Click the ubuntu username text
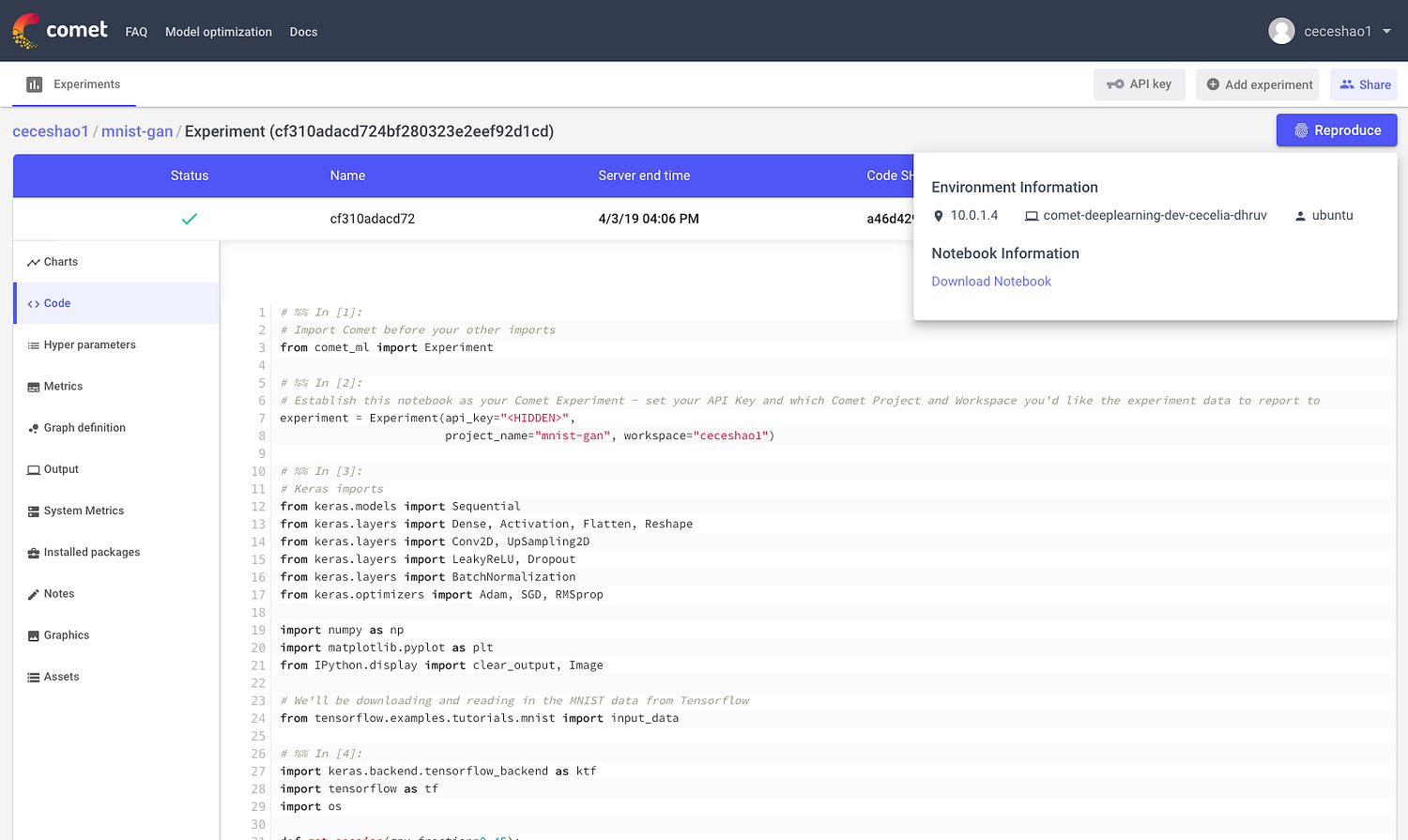The height and width of the screenshot is (840, 1408). tap(1332, 216)
